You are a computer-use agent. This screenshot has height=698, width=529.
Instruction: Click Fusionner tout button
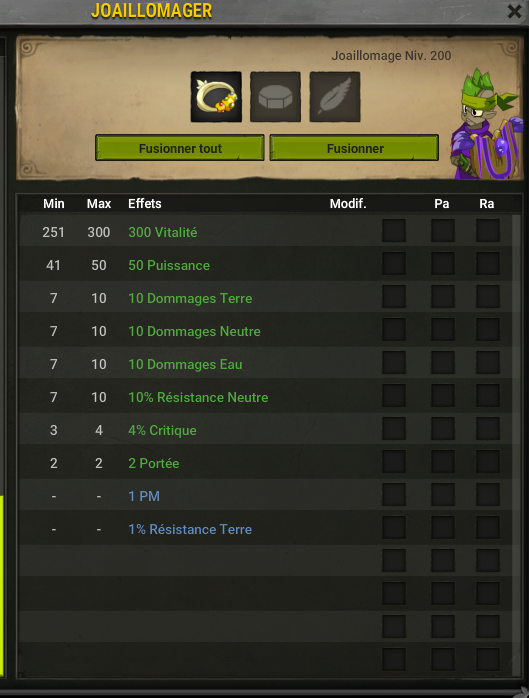(x=180, y=148)
